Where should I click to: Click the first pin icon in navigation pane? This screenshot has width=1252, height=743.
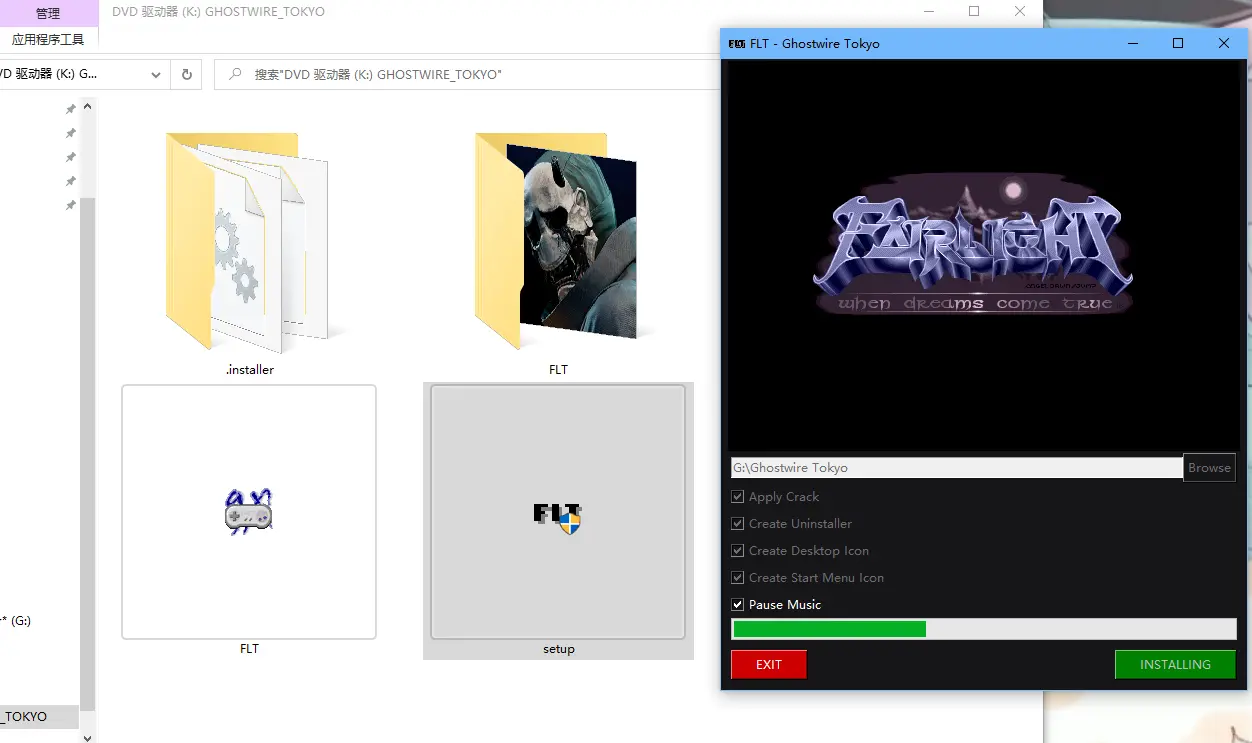pyautogui.click(x=70, y=109)
